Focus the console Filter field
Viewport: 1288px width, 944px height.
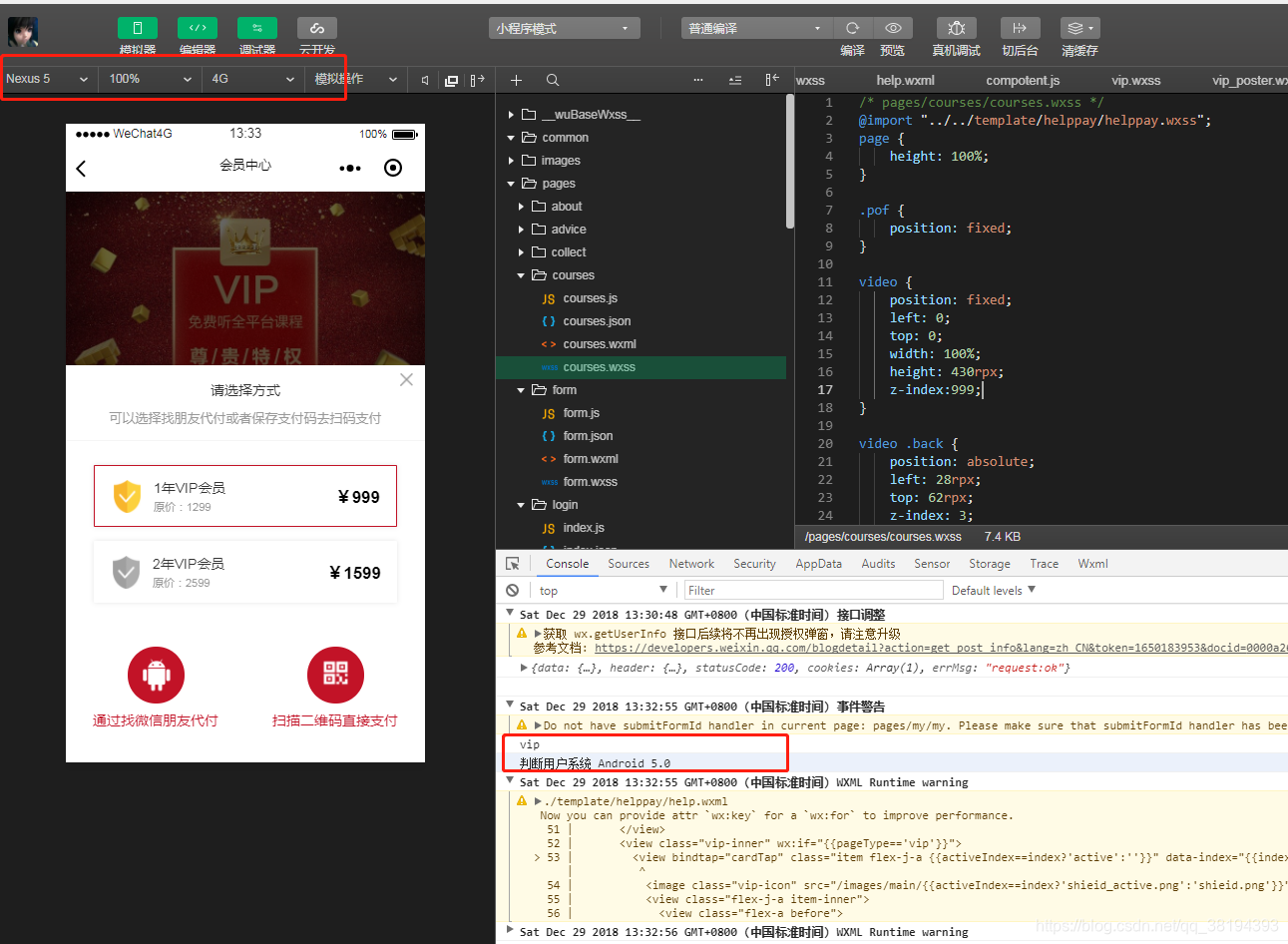click(x=813, y=591)
